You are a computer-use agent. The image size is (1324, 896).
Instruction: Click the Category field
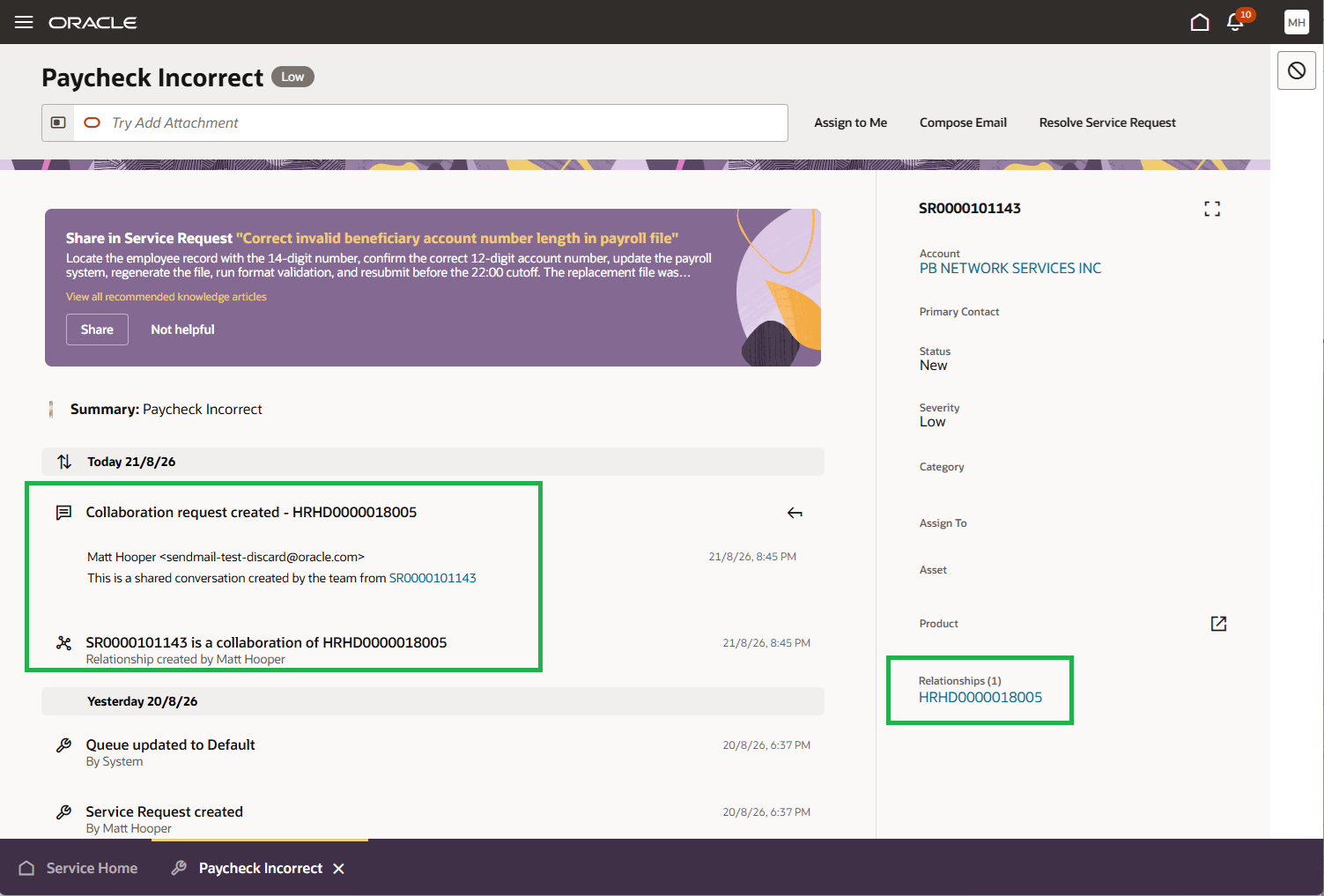942,467
